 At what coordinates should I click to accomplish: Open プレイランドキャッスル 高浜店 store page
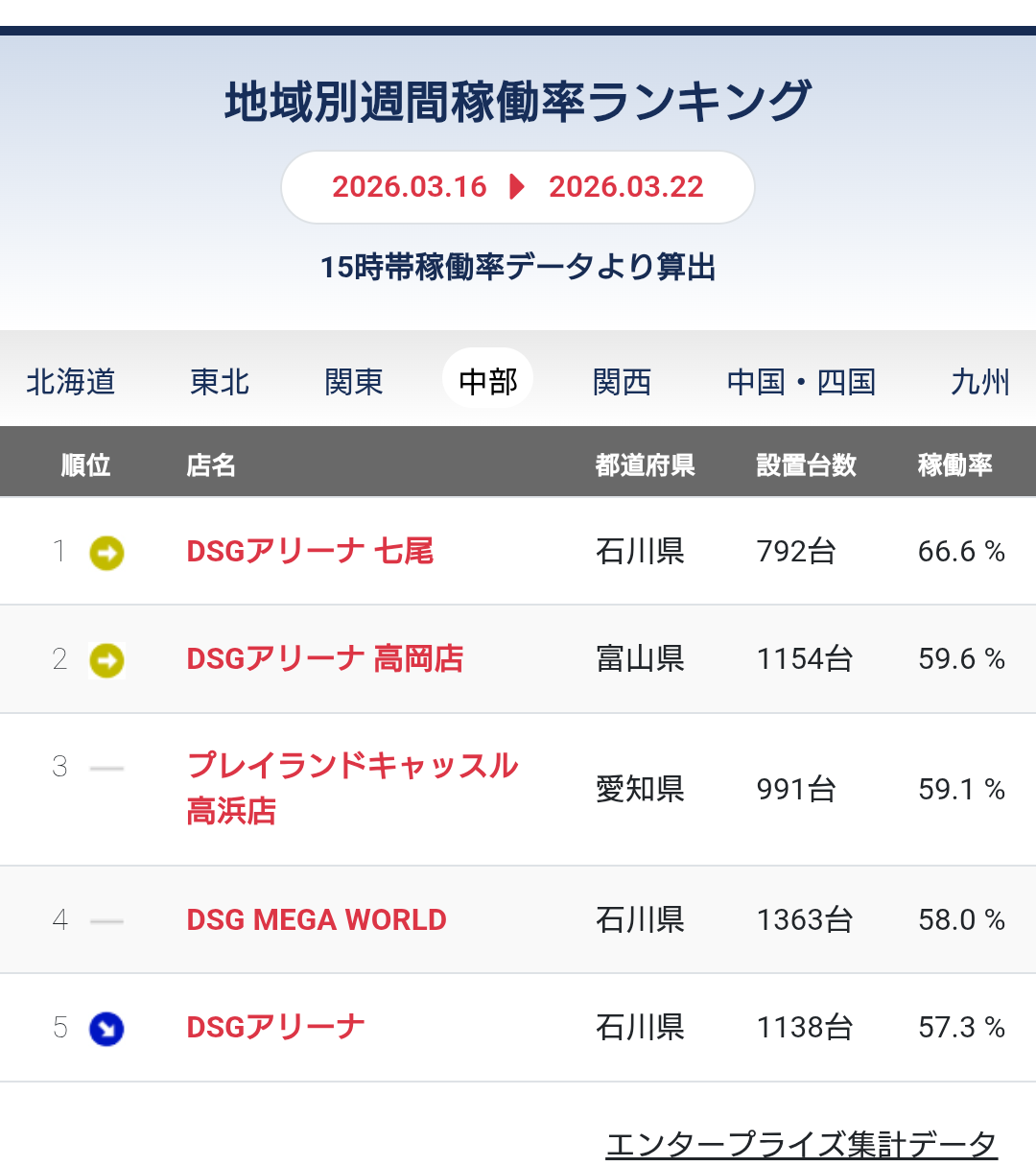[x=351, y=787]
